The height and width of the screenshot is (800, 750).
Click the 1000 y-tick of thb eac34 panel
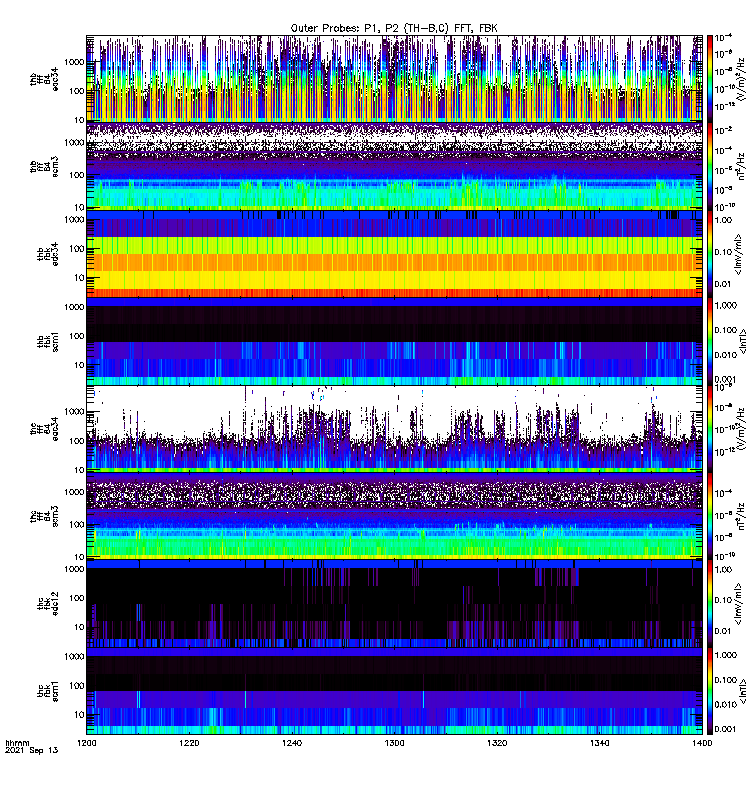pyautogui.click(x=74, y=62)
